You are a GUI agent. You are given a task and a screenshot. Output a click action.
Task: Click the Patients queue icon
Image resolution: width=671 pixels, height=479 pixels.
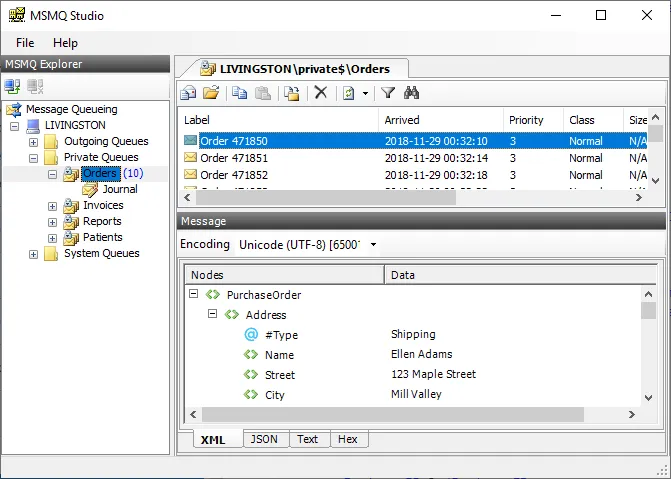pos(71,238)
